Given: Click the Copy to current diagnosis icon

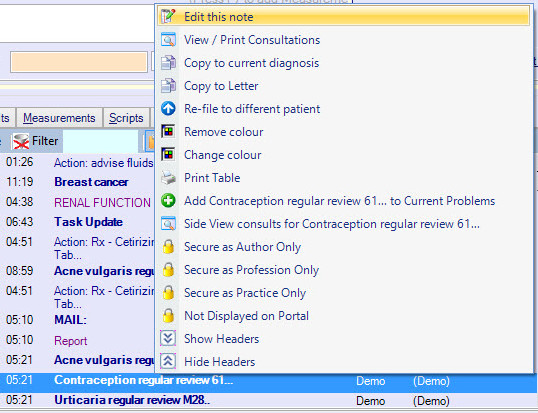Looking at the screenshot, I should pos(168,63).
